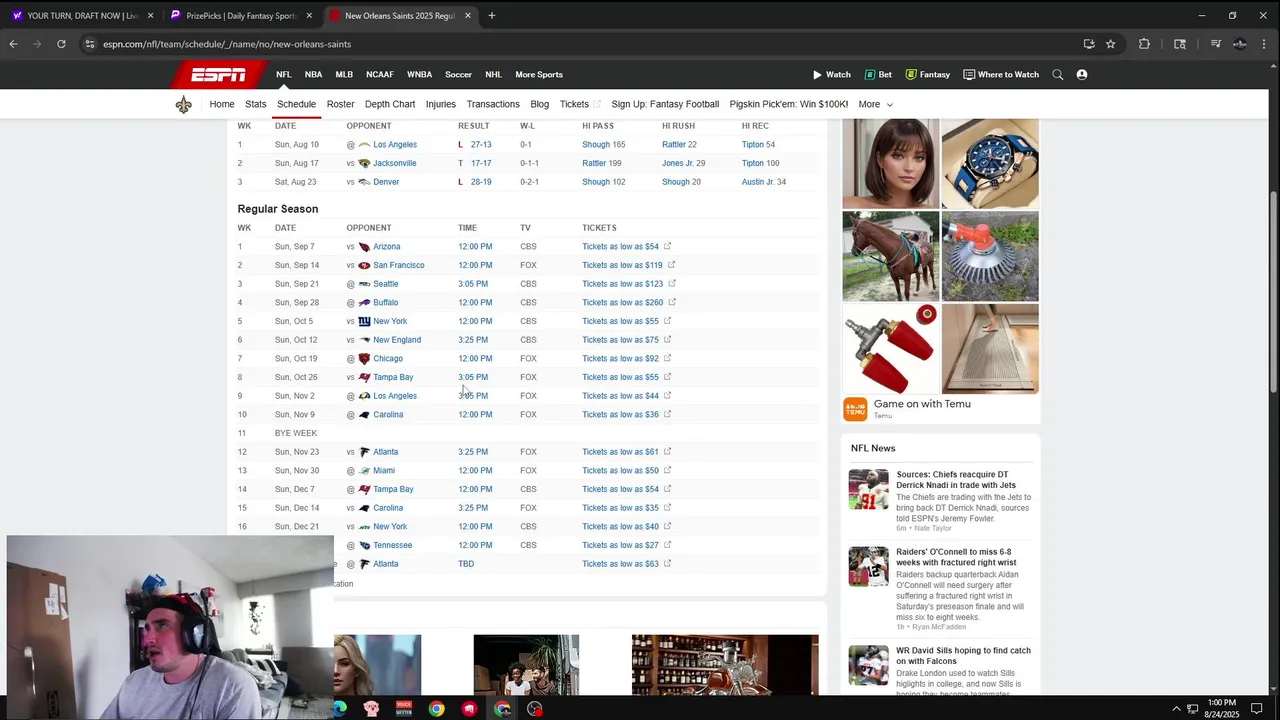
Task: Open Fantasy in the ESPN header
Action: pyautogui.click(x=927, y=75)
